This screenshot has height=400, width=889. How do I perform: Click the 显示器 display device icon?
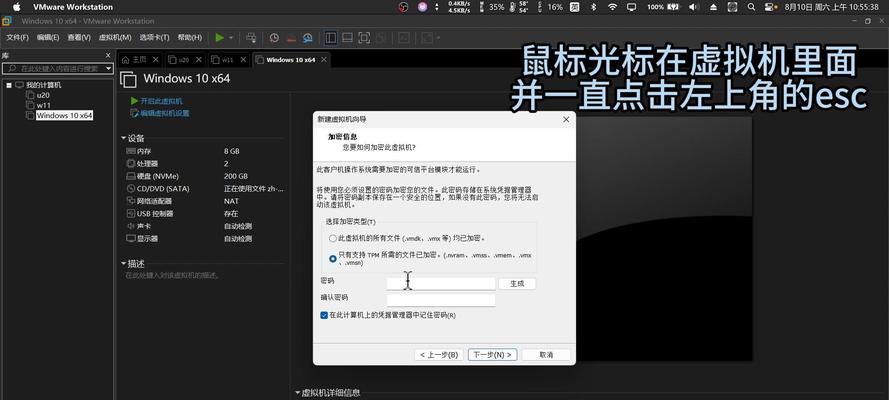coord(131,239)
